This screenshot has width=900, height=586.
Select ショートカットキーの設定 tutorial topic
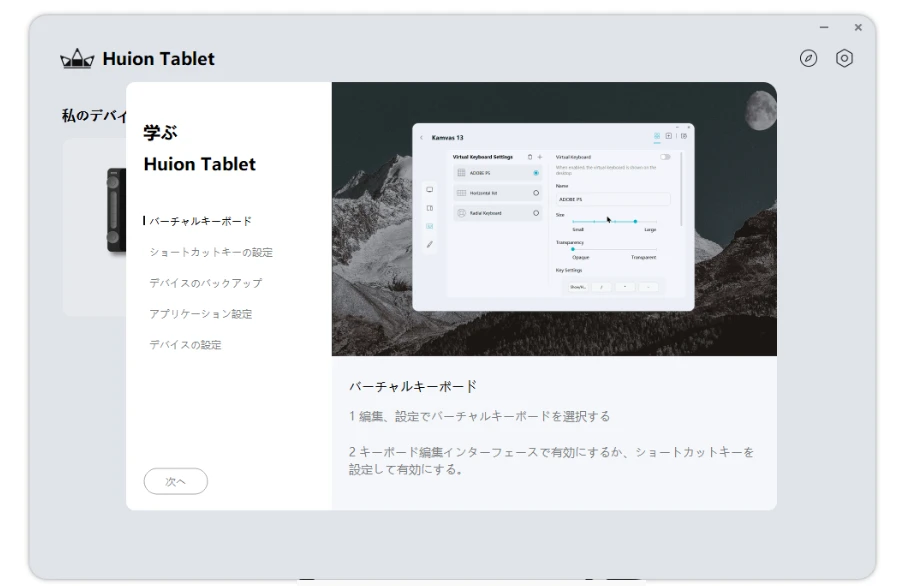coord(211,252)
